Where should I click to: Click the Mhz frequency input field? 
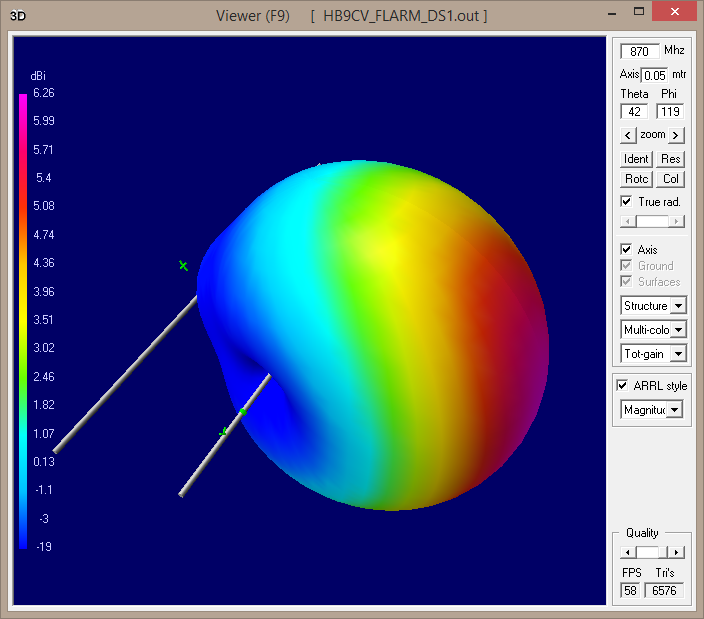click(640, 51)
